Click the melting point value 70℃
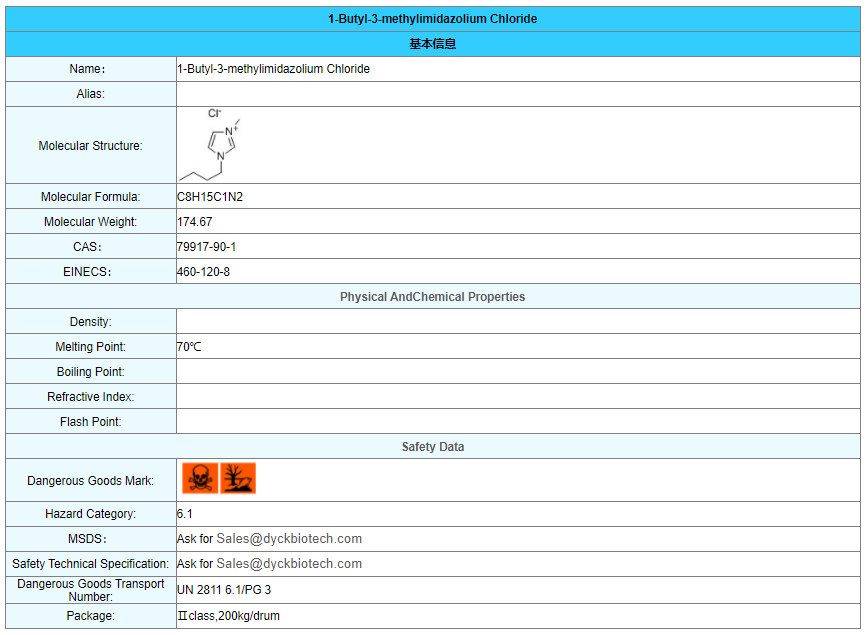 click(190, 347)
